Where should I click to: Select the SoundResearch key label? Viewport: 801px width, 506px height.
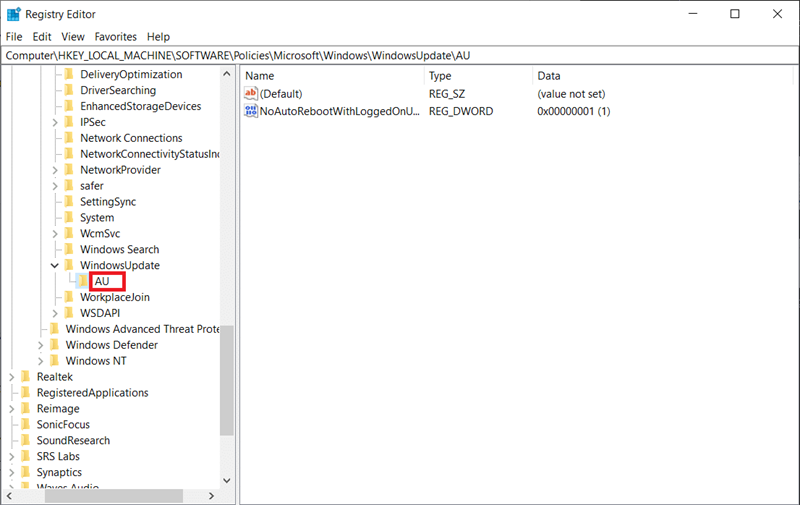[73, 440]
